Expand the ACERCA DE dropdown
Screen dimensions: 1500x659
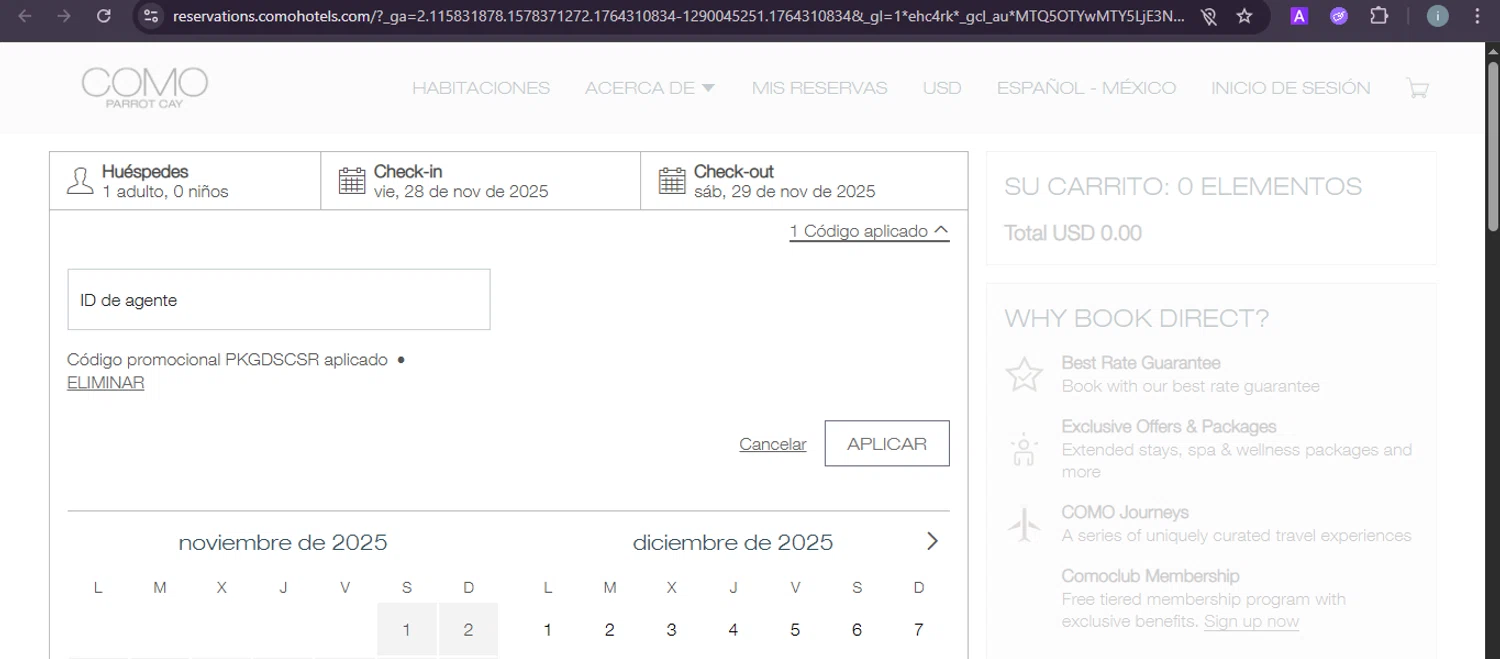(x=650, y=88)
